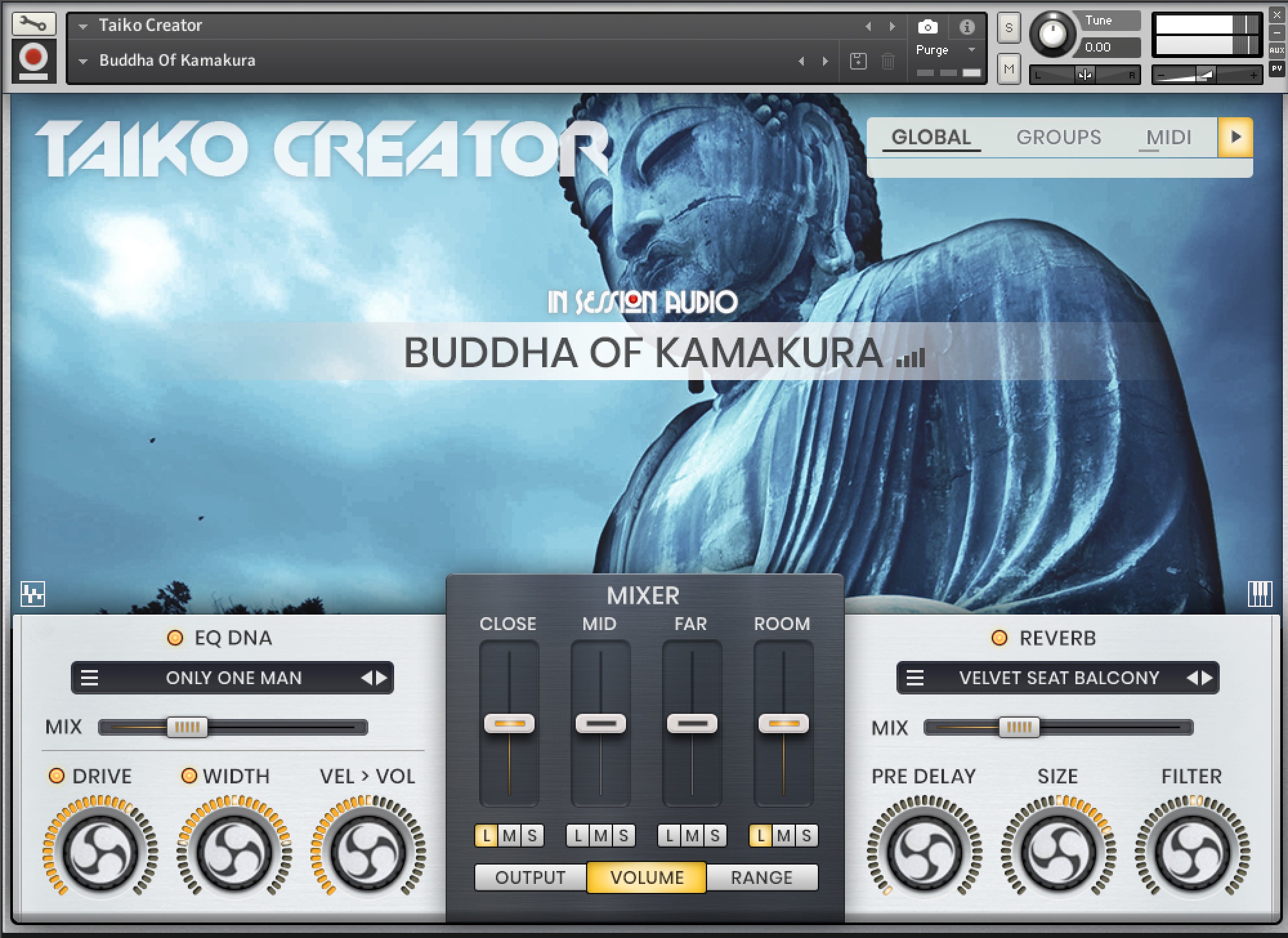Click the Kontakt instrument icon under the wrench
Screen dimensions: 1288x938
click(33, 61)
